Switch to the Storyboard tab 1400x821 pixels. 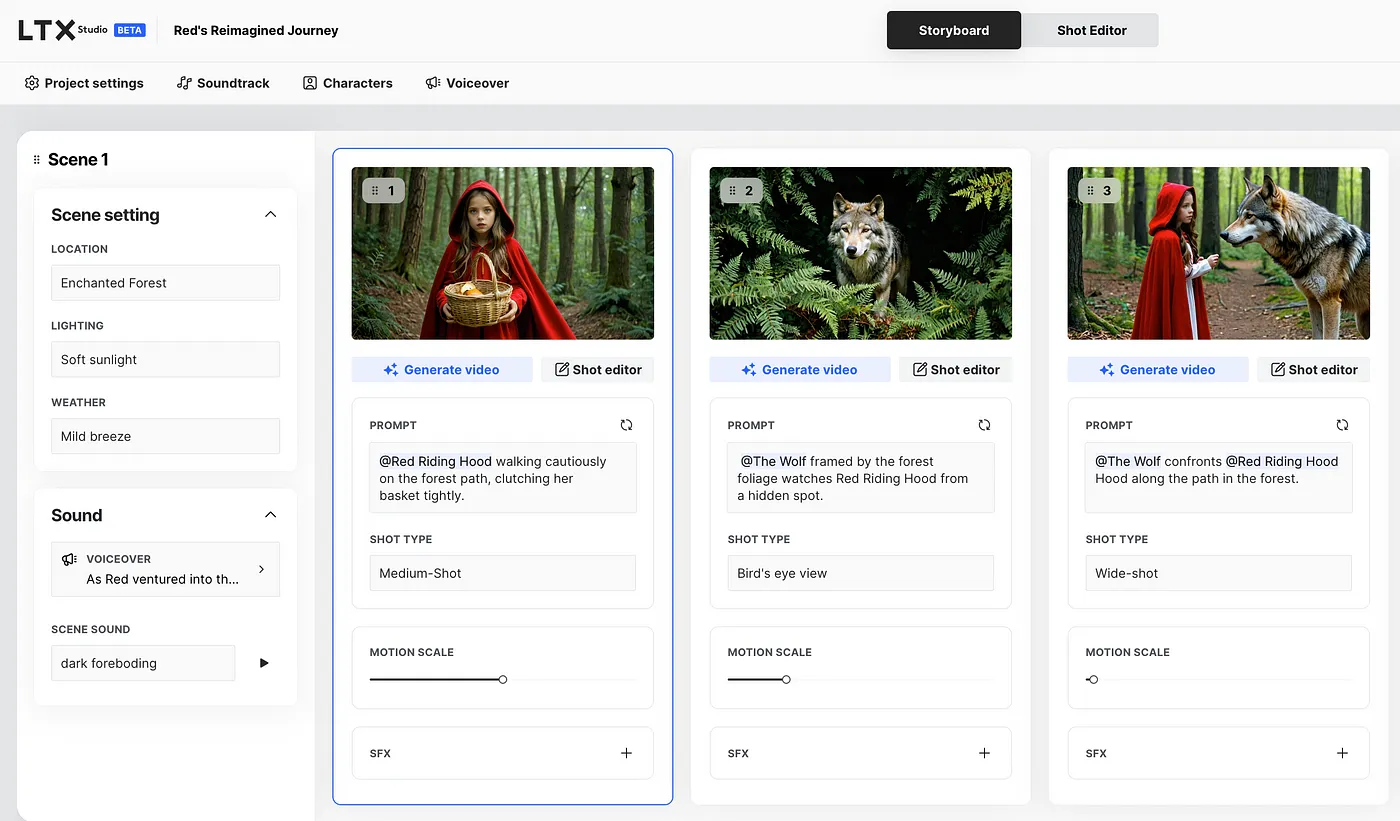(x=954, y=30)
